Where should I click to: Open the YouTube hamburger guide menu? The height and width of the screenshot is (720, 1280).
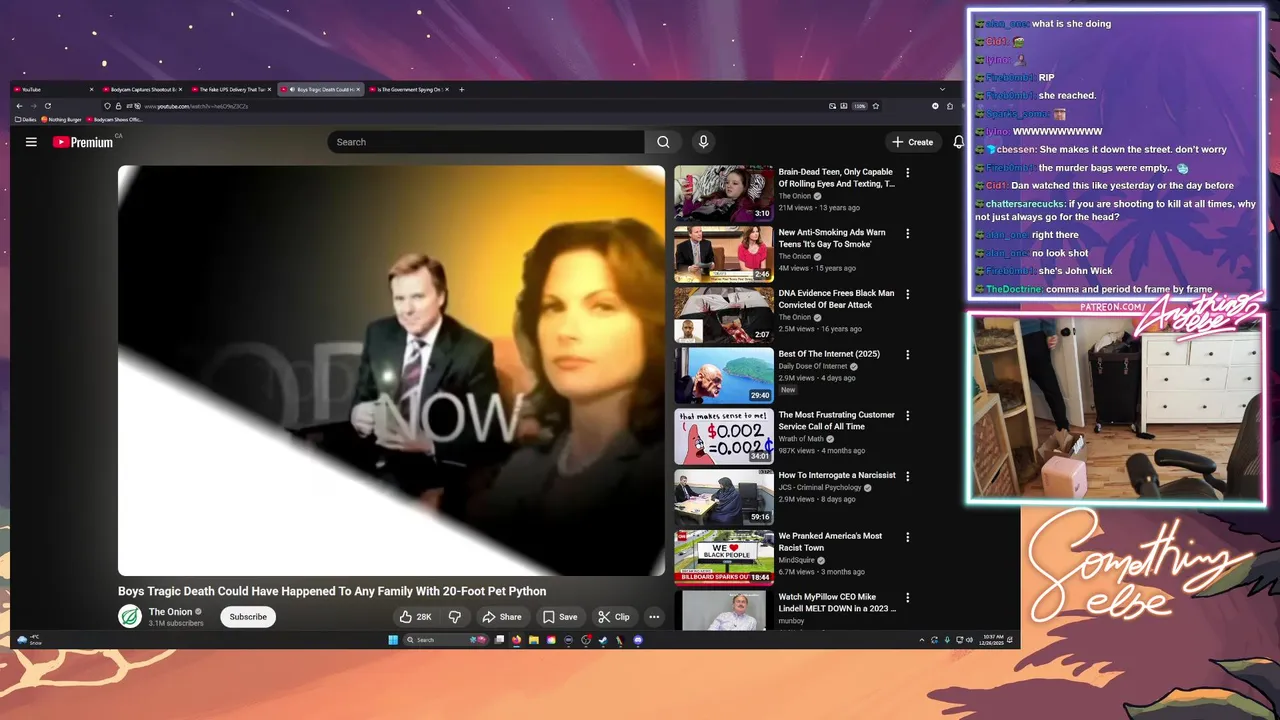click(31, 142)
